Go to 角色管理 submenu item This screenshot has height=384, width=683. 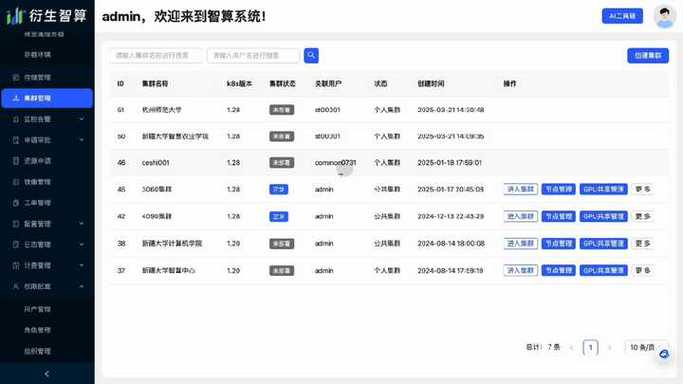37,330
